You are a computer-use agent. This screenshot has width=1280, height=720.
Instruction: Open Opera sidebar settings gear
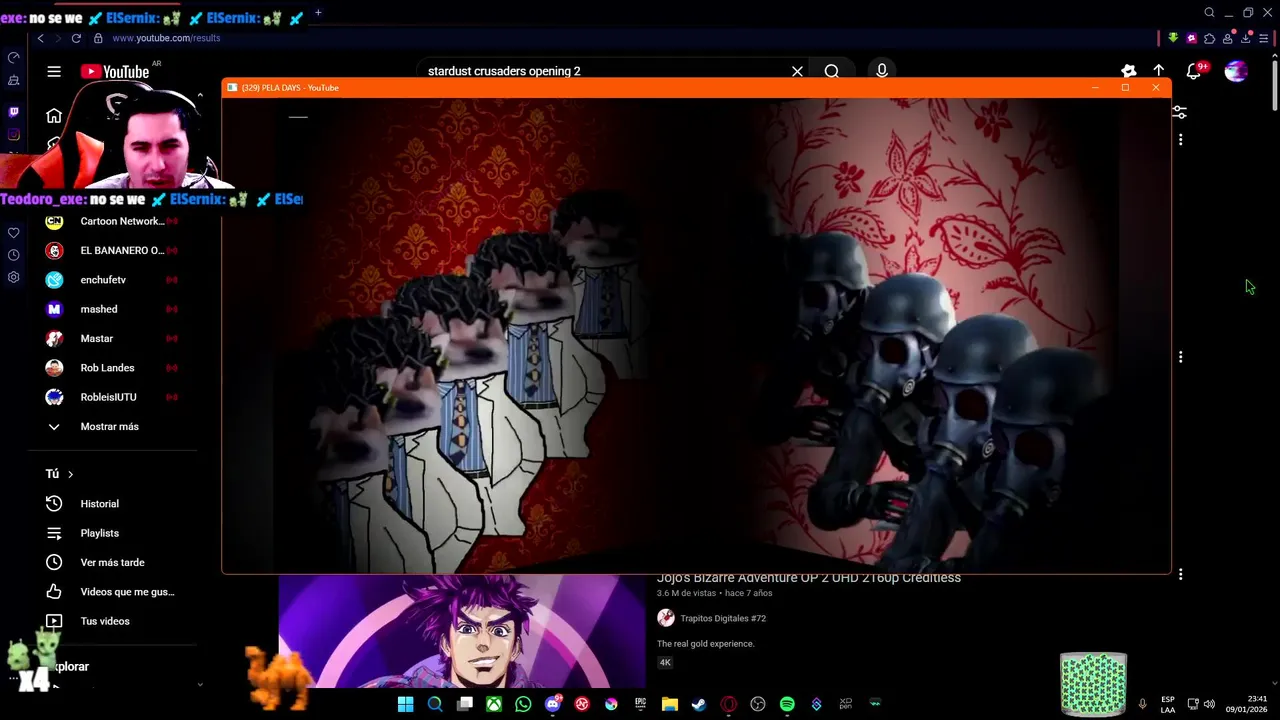(13, 277)
